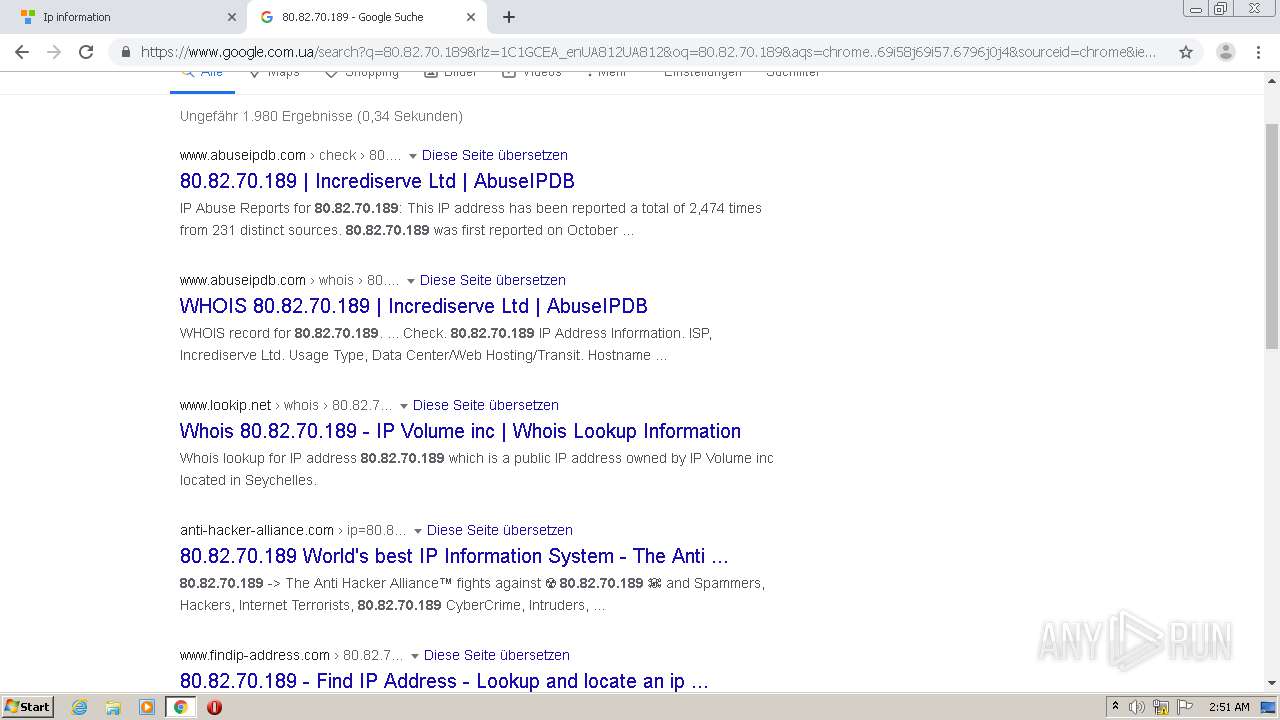Show hidden system tray icons

(x=1115, y=707)
